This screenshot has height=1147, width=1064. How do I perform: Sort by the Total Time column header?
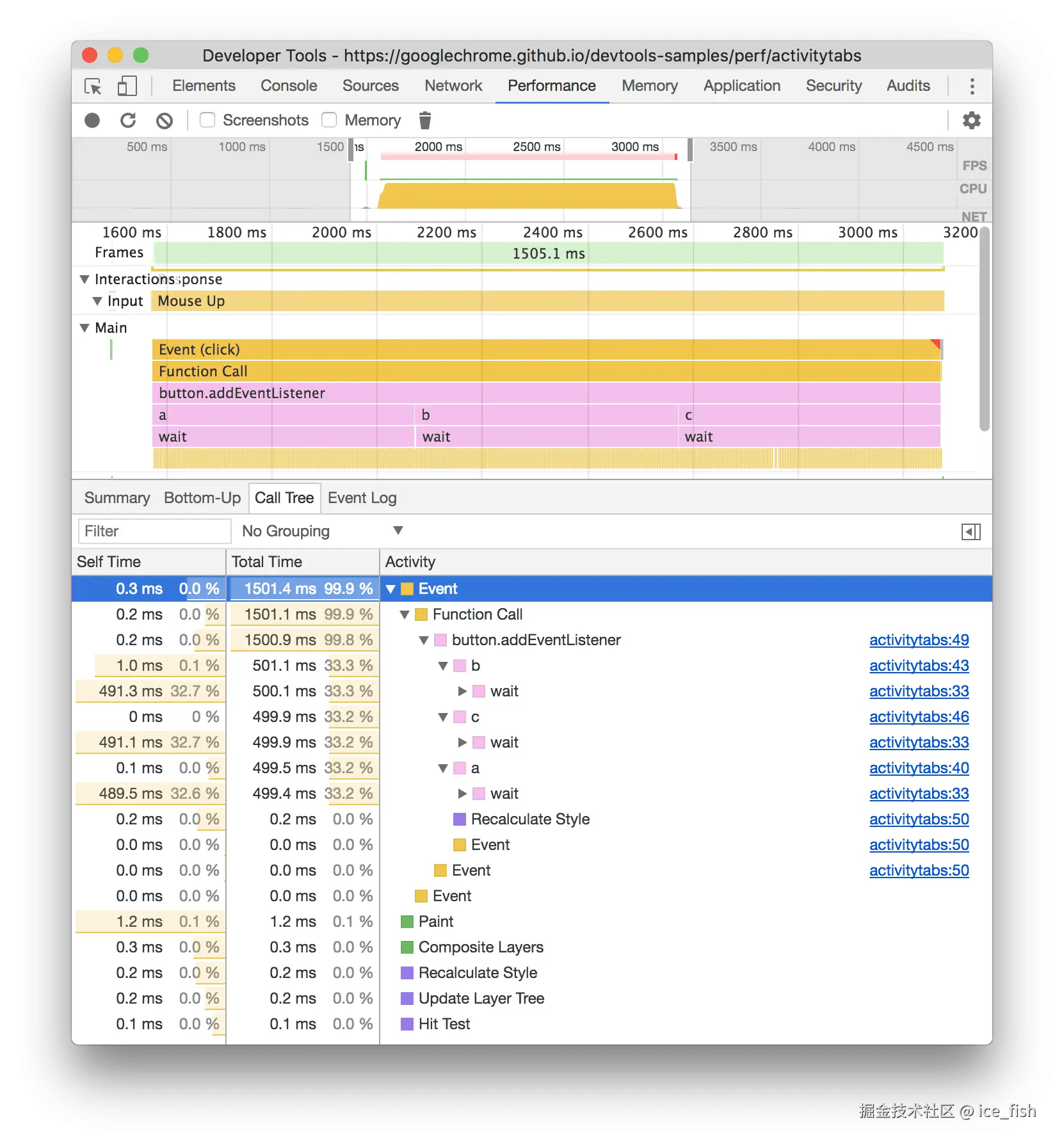click(x=303, y=562)
